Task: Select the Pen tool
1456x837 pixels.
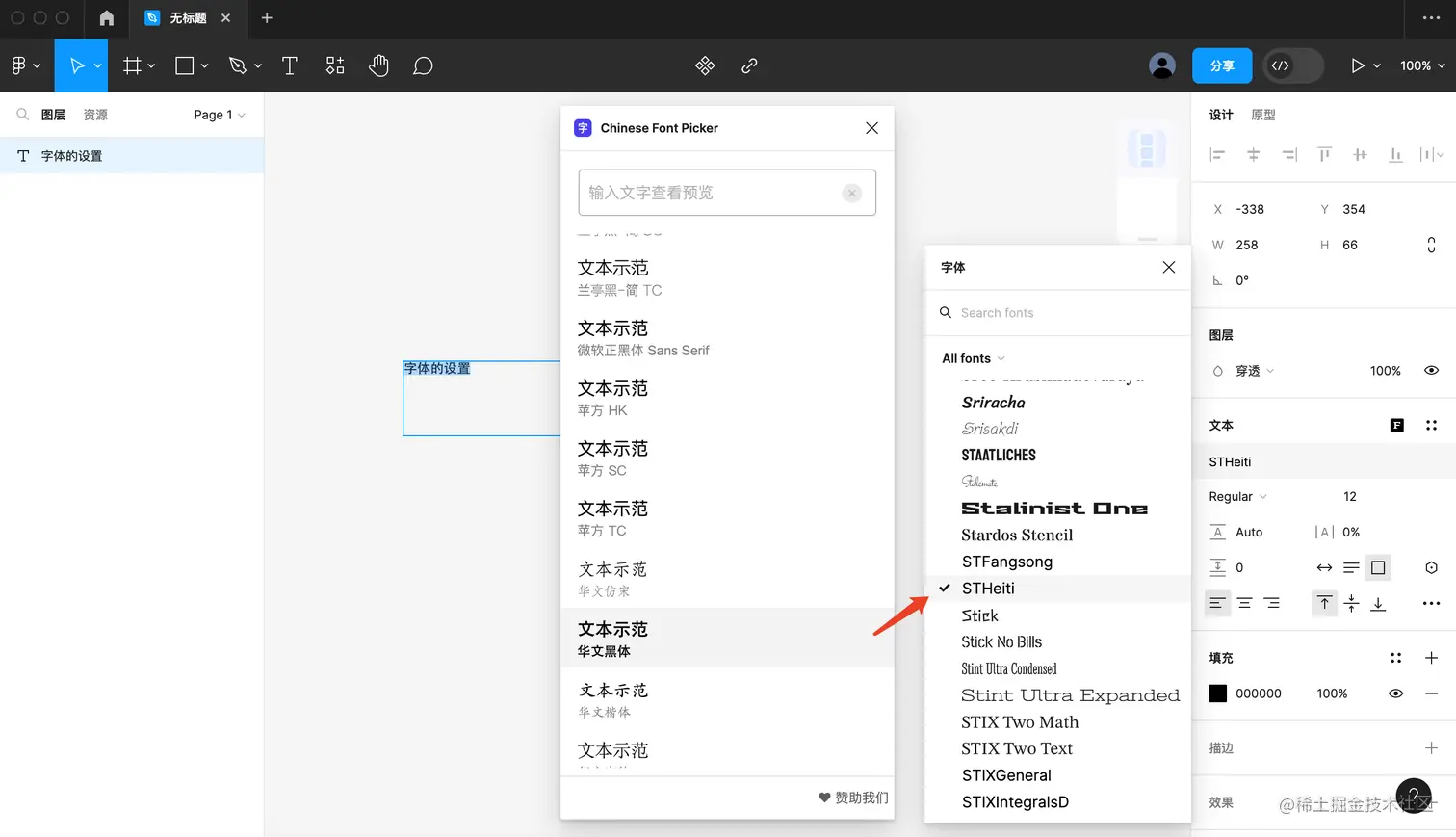Action: coord(237,65)
